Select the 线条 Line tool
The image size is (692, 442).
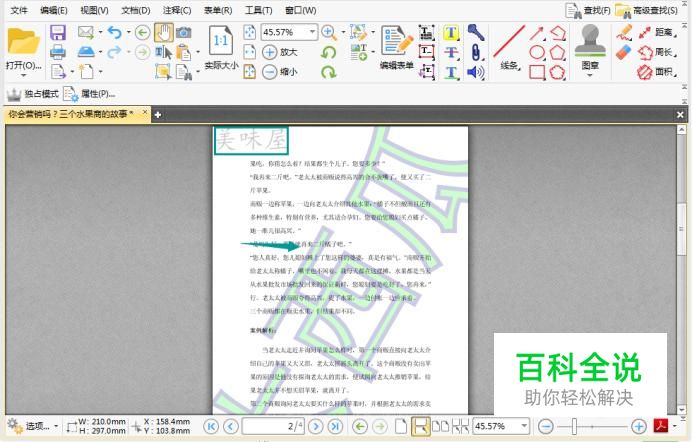pyautogui.click(x=509, y=48)
